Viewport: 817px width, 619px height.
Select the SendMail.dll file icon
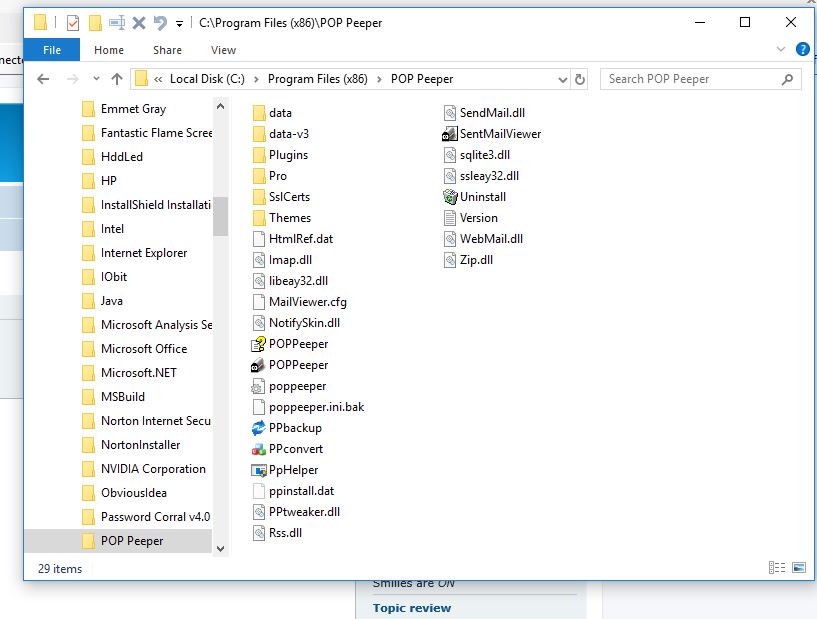pos(450,113)
